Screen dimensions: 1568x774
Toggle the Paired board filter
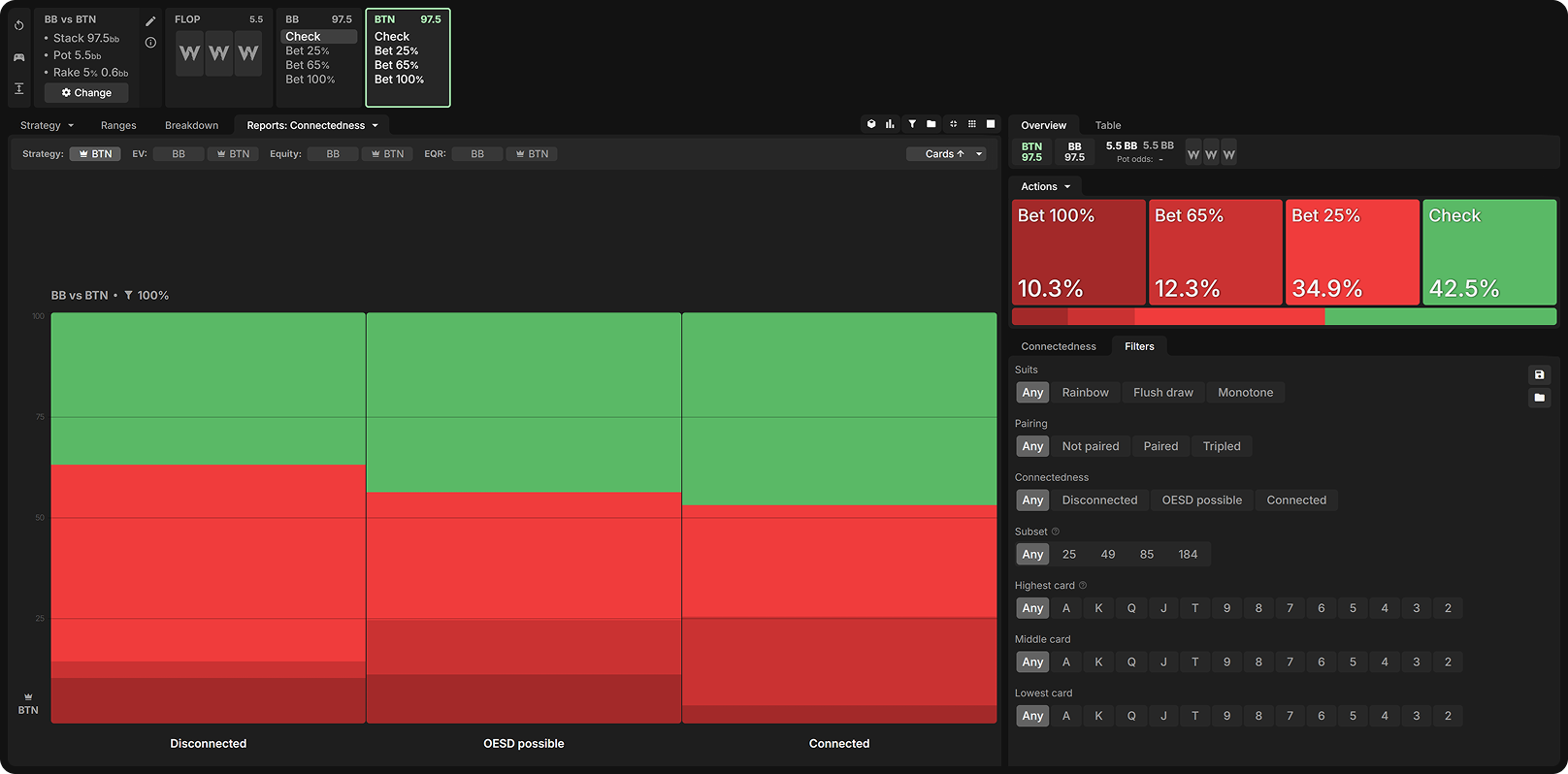tap(1160, 446)
